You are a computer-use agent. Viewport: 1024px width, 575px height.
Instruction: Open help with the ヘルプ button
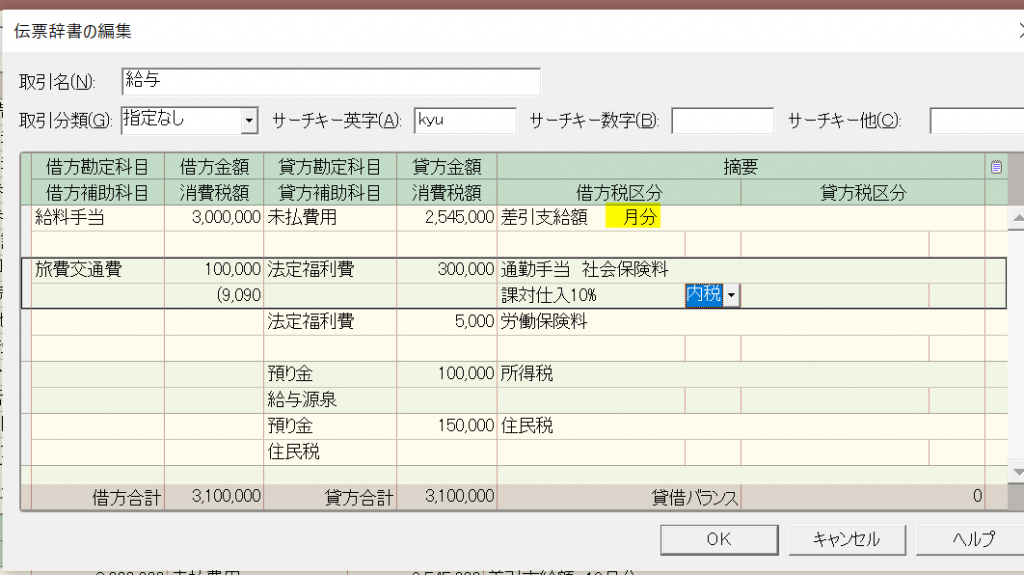click(973, 539)
